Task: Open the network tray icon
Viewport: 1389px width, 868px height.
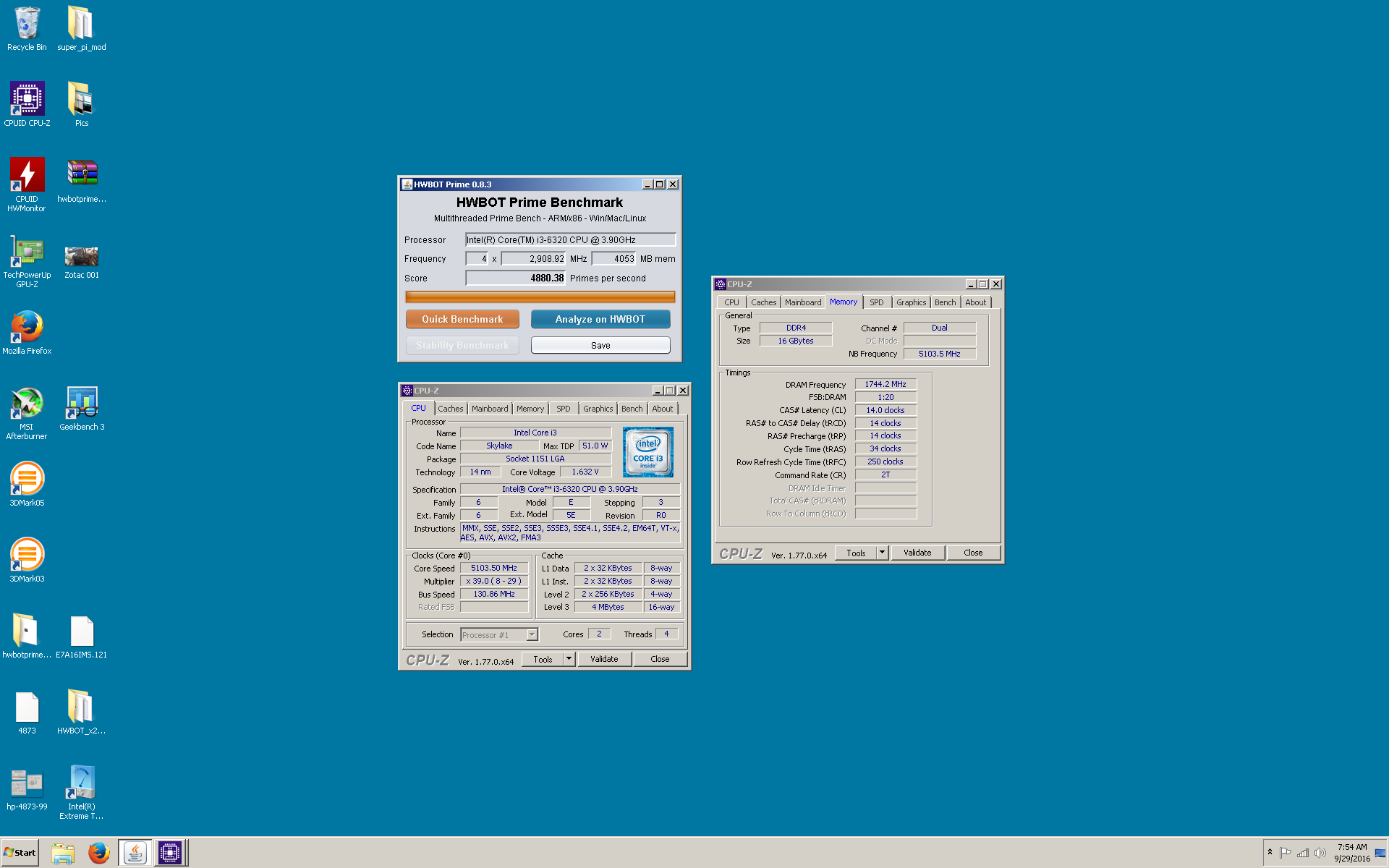Action: [1303, 853]
